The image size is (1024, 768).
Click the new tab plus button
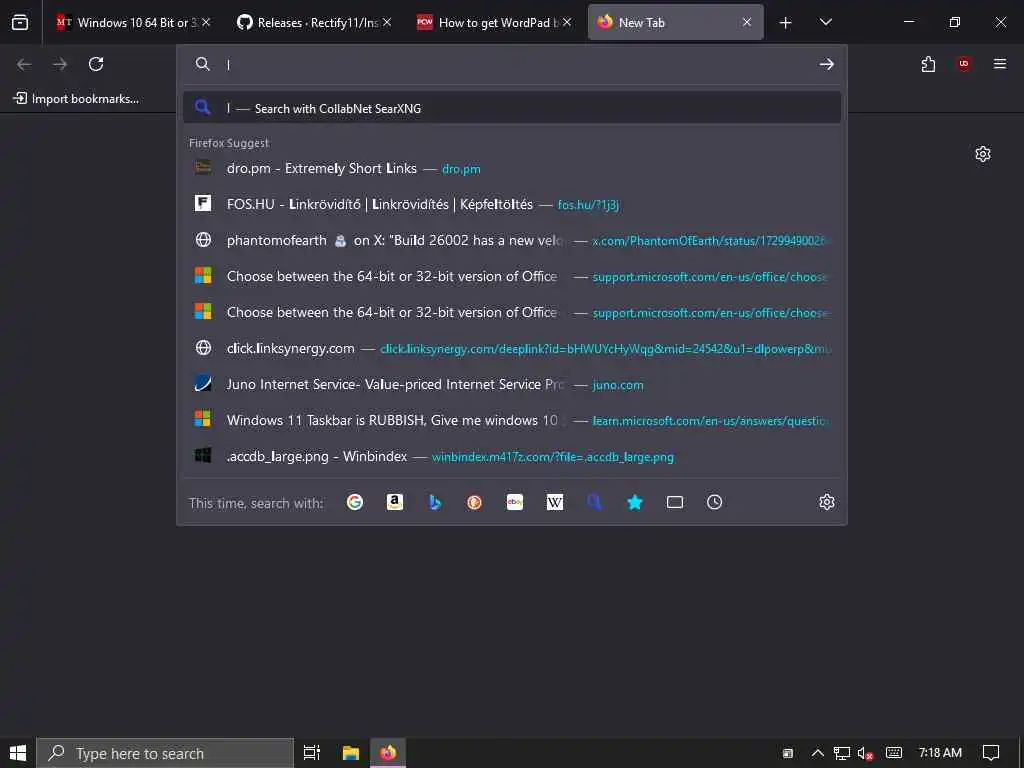pos(785,23)
